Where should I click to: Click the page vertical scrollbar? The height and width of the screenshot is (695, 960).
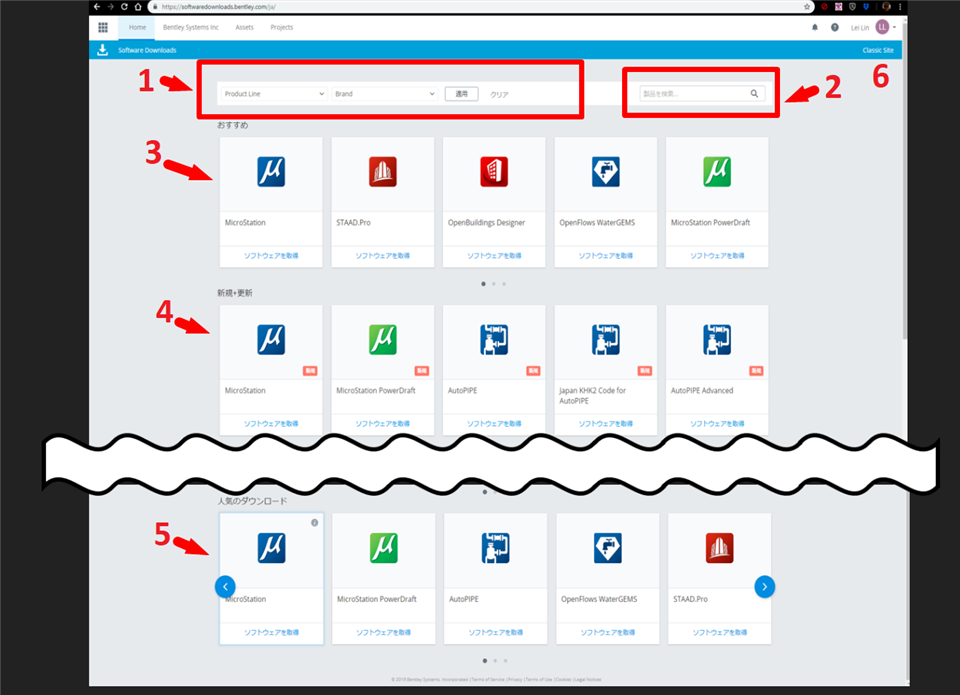pos(905,181)
